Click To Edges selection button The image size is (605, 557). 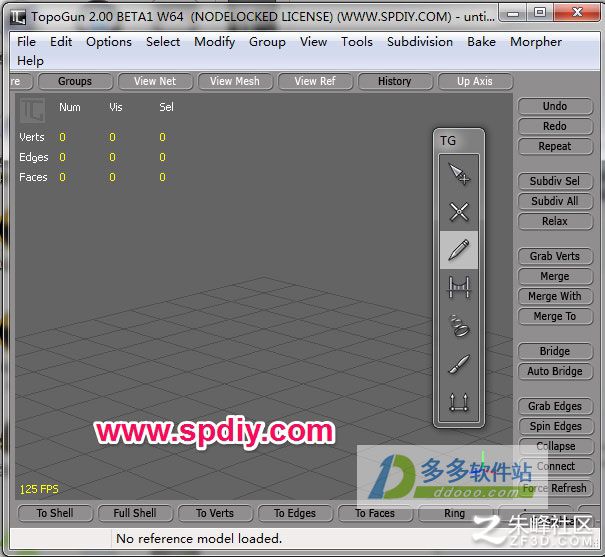click(295, 513)
